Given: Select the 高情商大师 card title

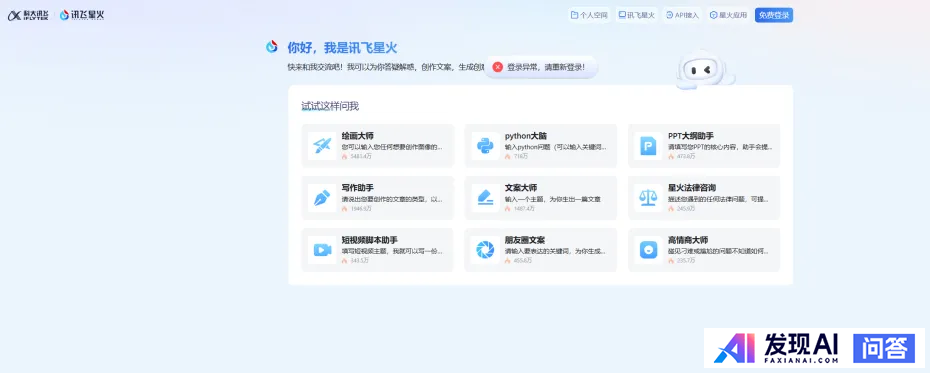Looking at the screenshot, I should click(x=688, y=240).
